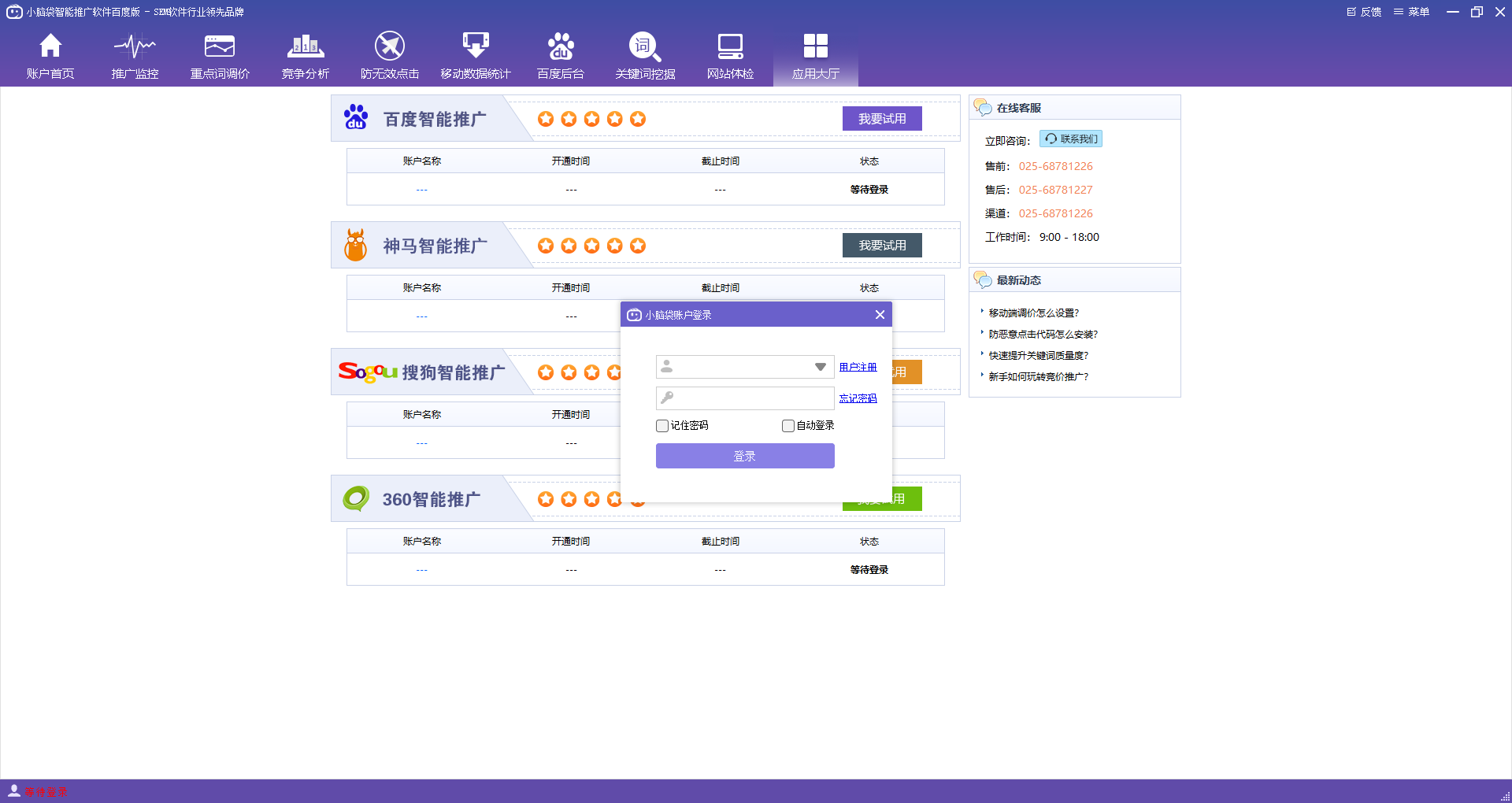The image size is (1512, 803).
Task: Enable 自动登录 auto login
Action: [x=787, y=425]
